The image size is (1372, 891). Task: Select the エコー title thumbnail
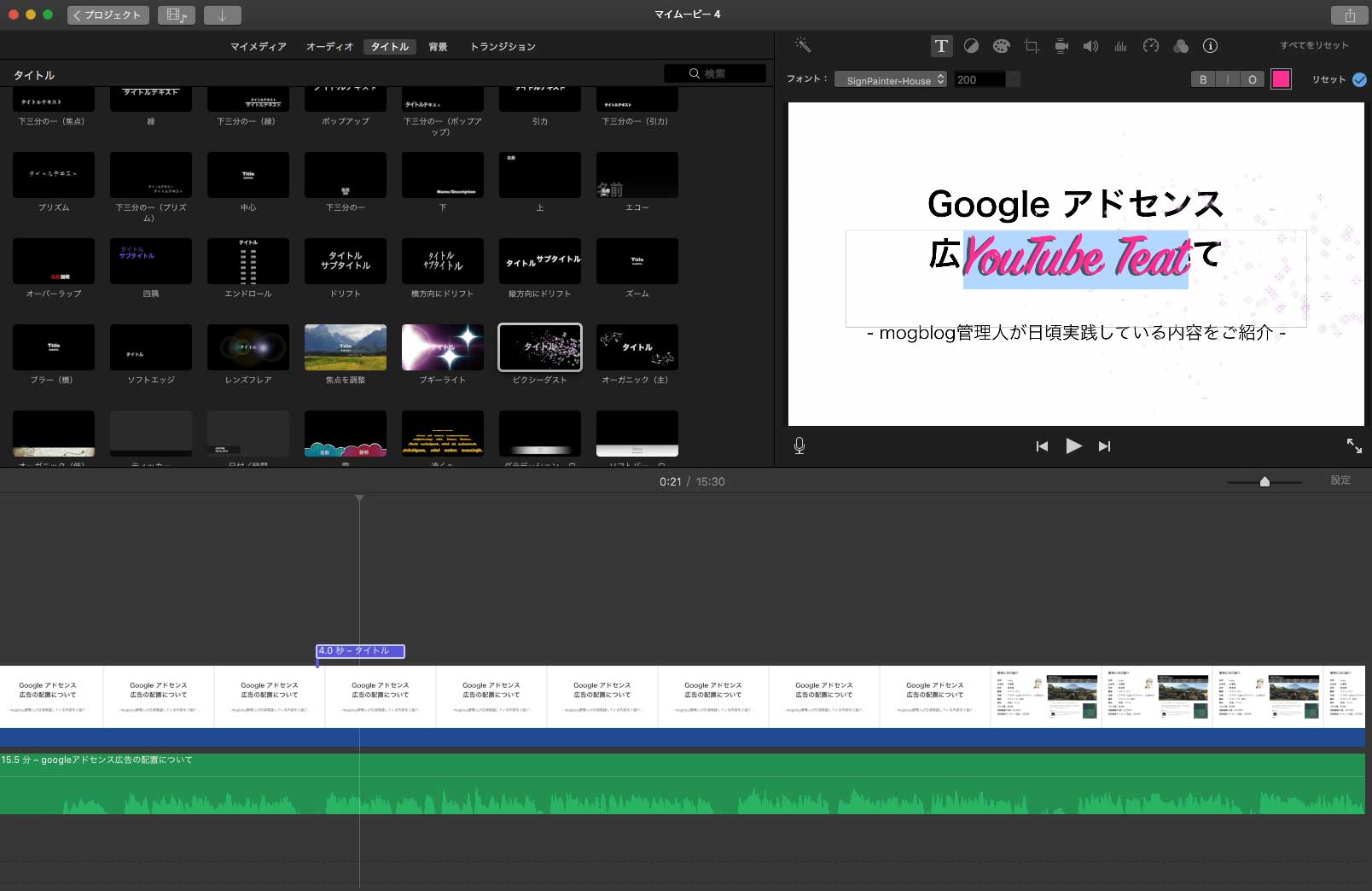(637, 175)
